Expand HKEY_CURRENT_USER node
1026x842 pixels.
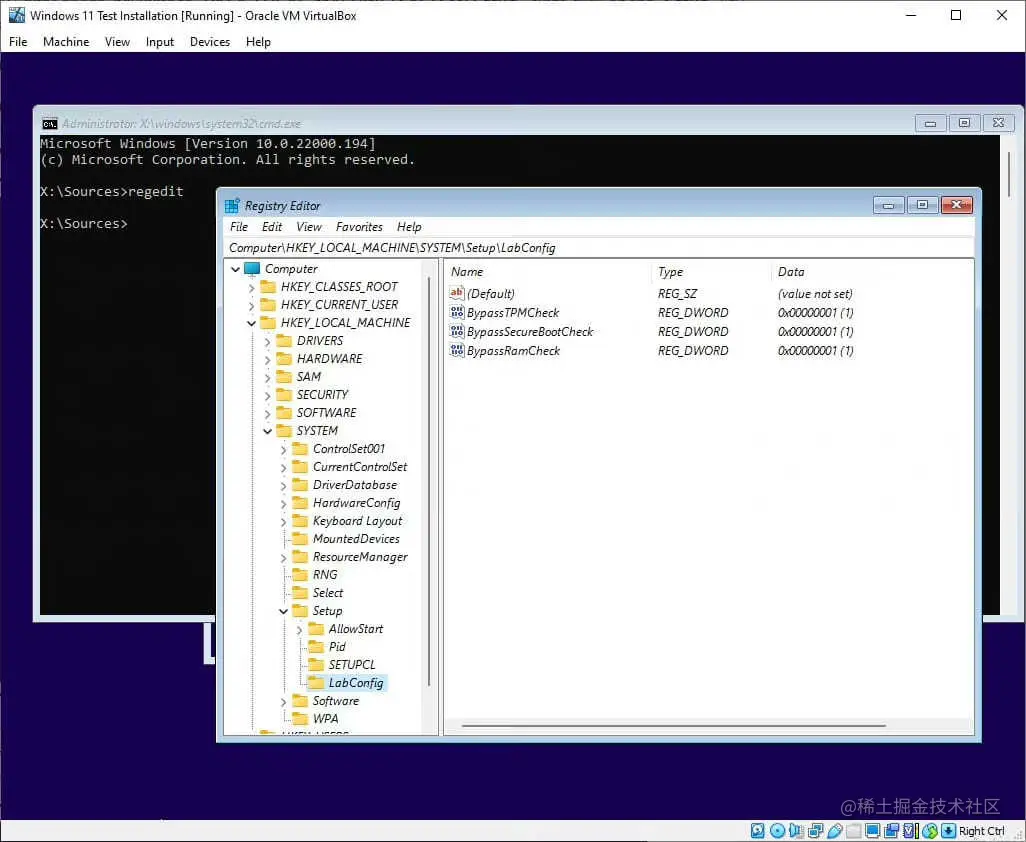251,305
